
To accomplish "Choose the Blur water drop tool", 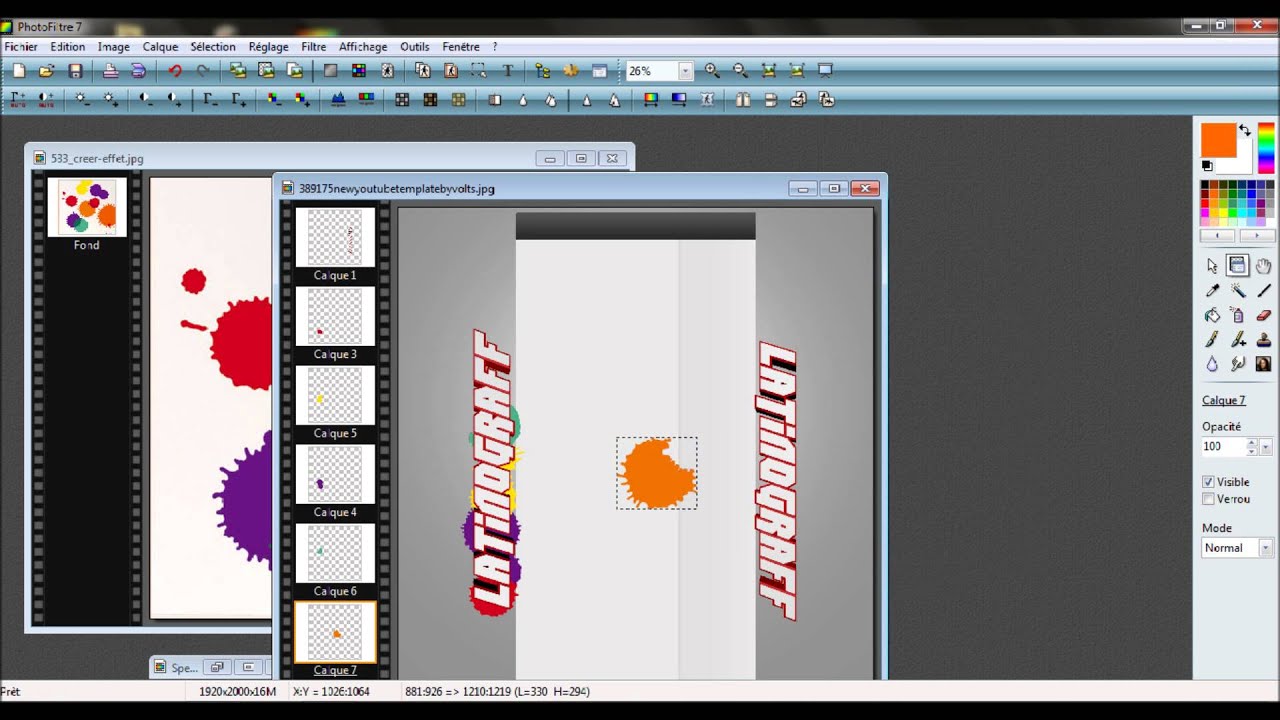I will [x=1213, y=364].
